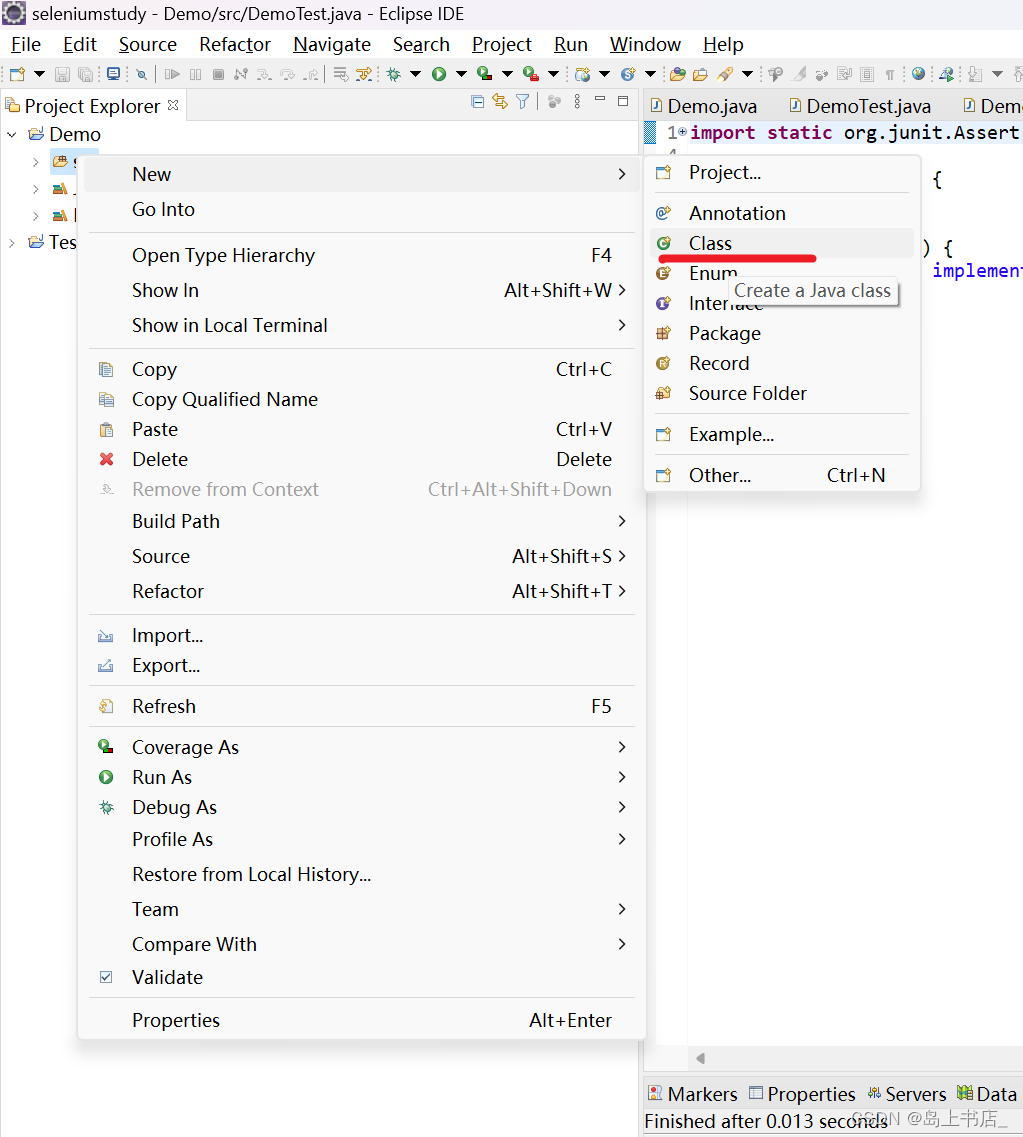Viewport: 1023px width, 1137px height.
Task: Toggle Link with Editor in Project Explorer
Action: pos(500,102)
